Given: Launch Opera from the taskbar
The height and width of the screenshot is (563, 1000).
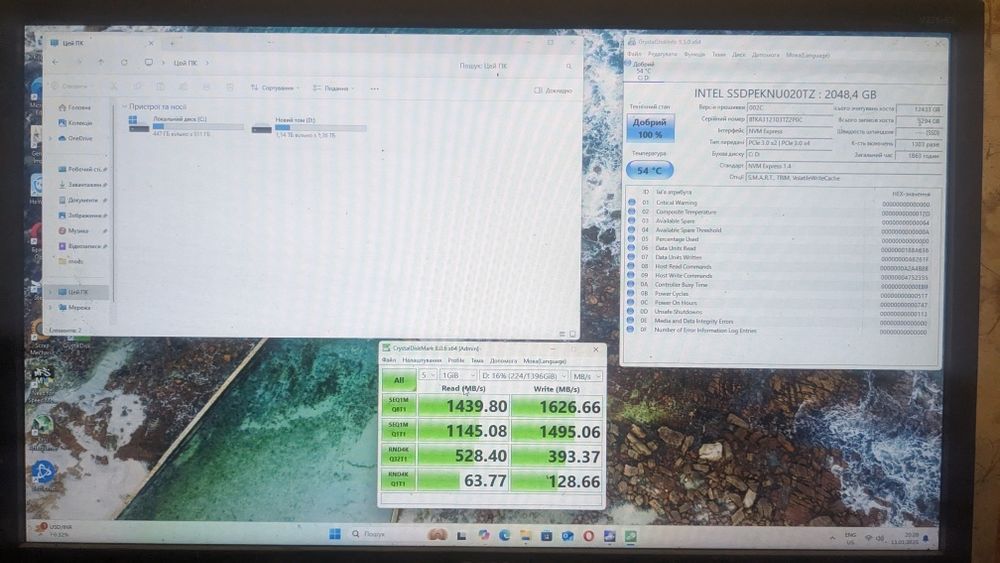Looking at the screenshot, I should click(589, 536).
